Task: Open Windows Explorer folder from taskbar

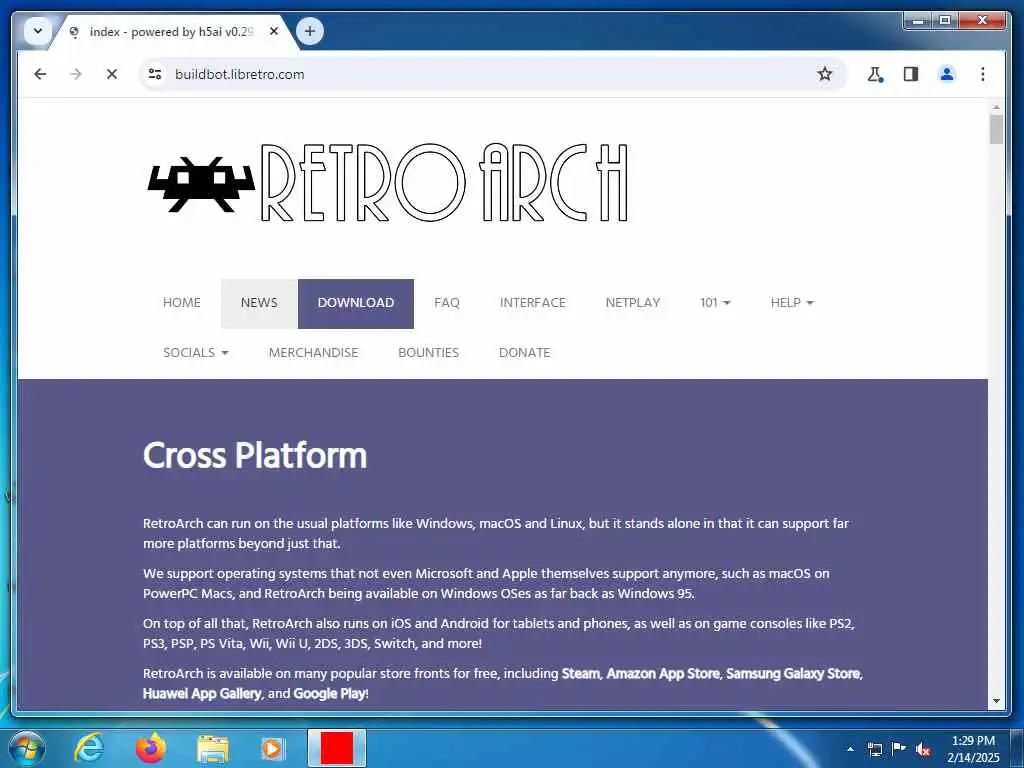Action: pos(213,750)
